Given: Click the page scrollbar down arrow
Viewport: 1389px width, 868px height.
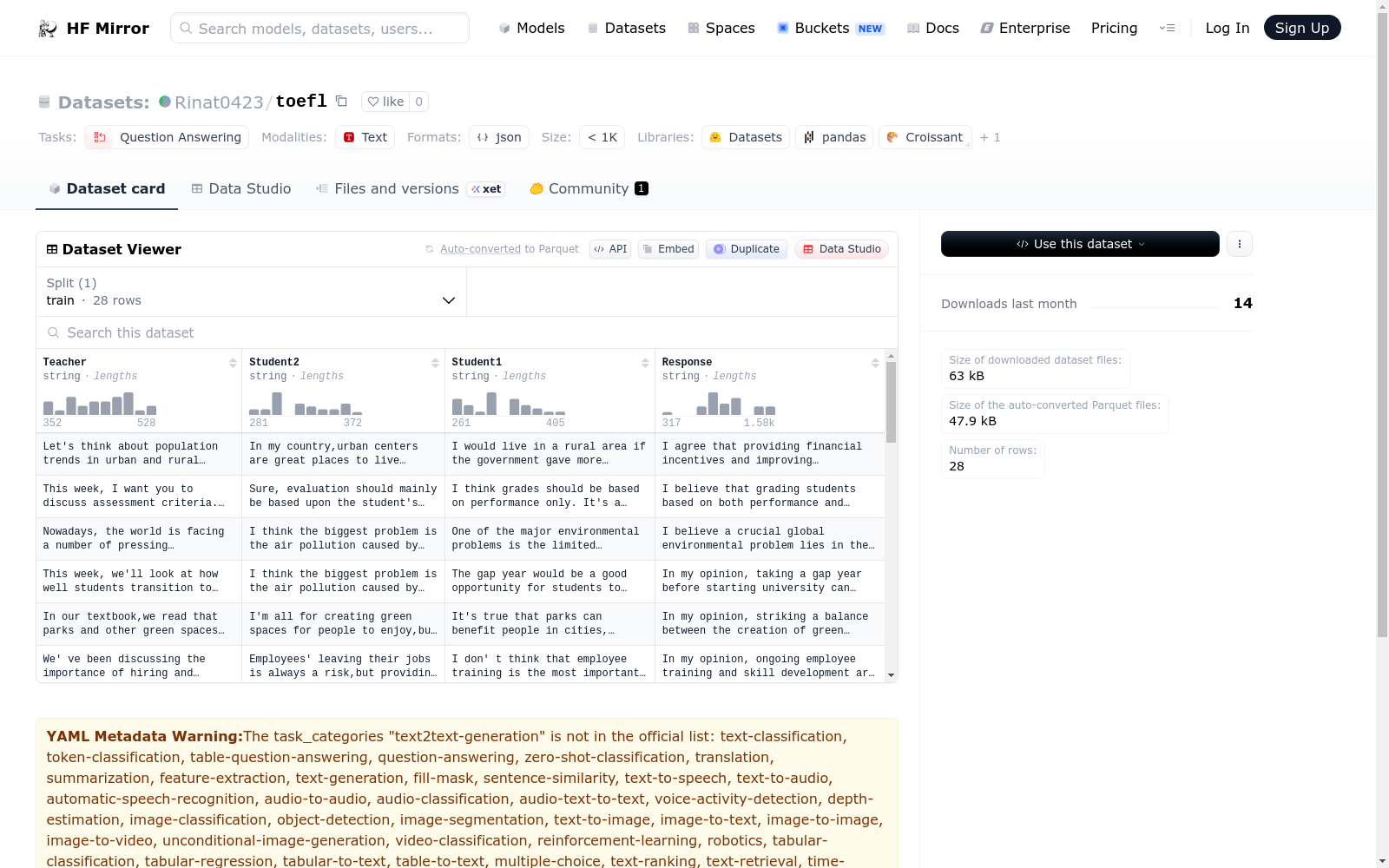Looking at the screenshot, I should (x=1382, y=861).
